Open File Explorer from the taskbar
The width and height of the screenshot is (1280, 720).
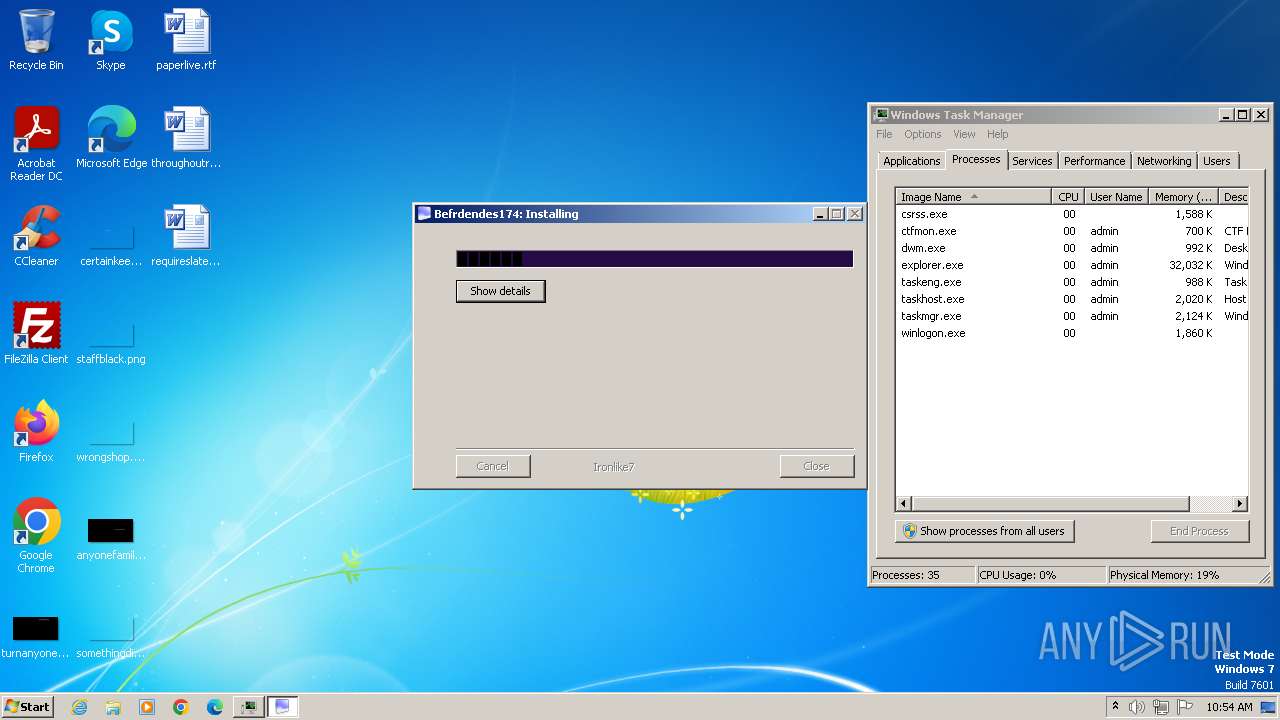tap(113, 707)
